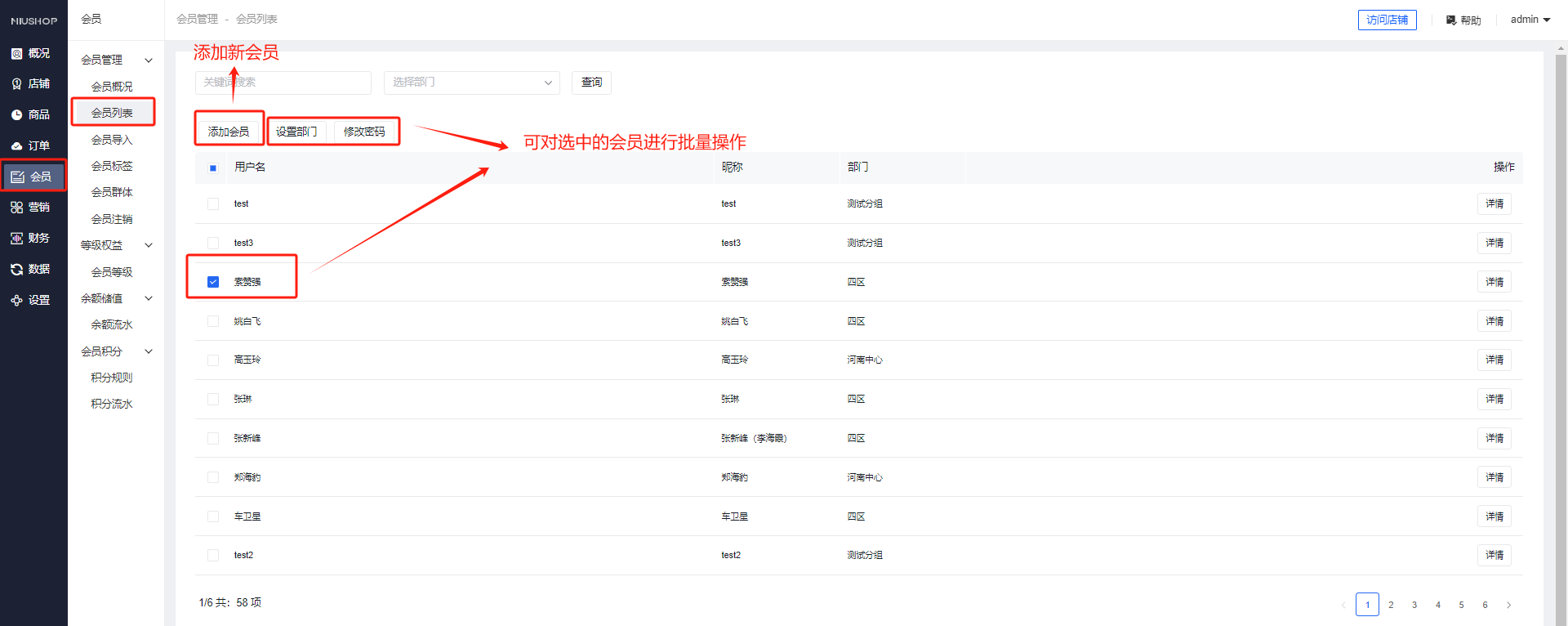This screenshot has height=626, width=1568.
Task: Expand the admin account dropdown
Action: click(1530, 20)
